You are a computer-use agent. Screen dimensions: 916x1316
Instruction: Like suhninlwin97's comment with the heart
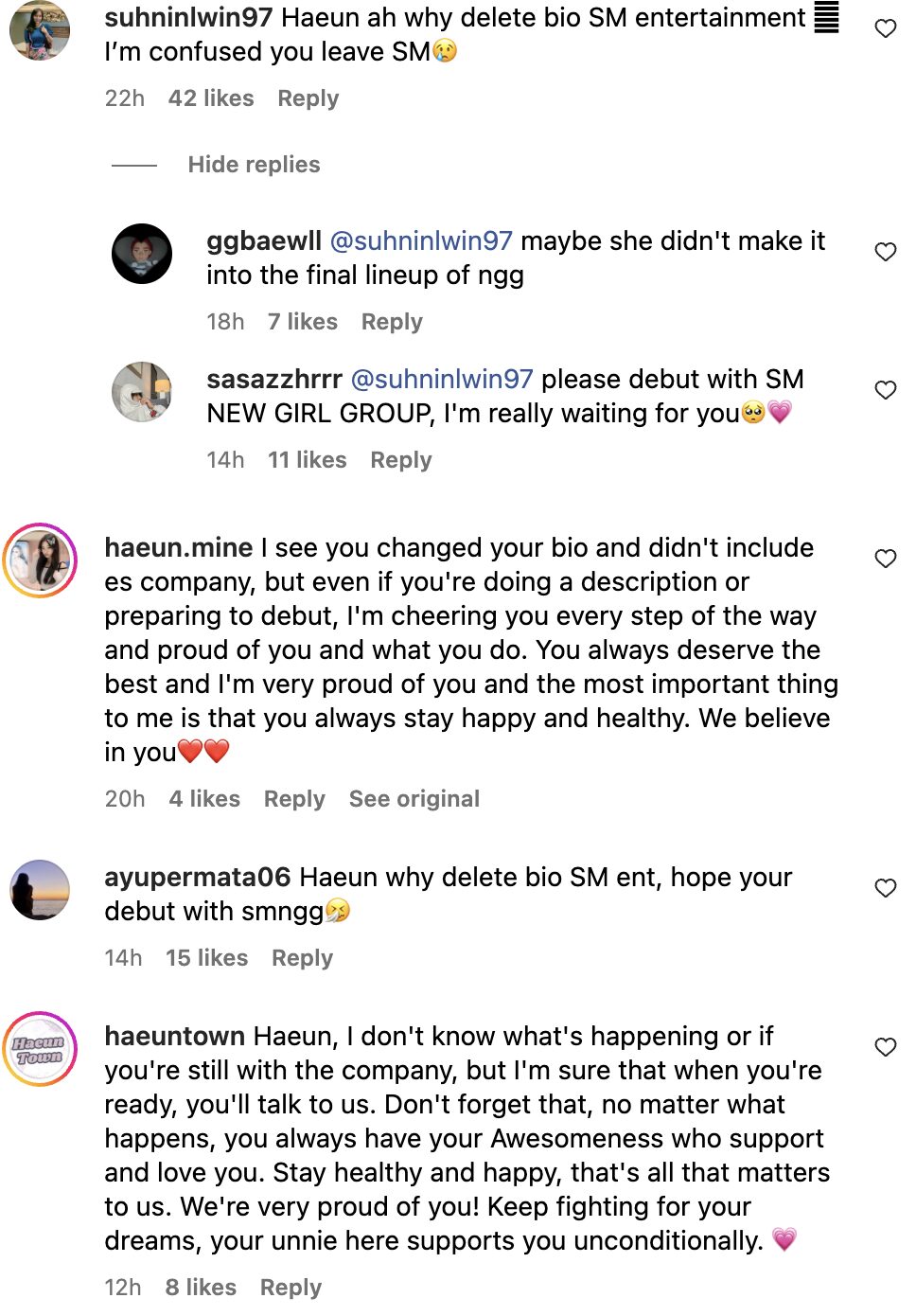pyautogui.click(x=885, y=29)
